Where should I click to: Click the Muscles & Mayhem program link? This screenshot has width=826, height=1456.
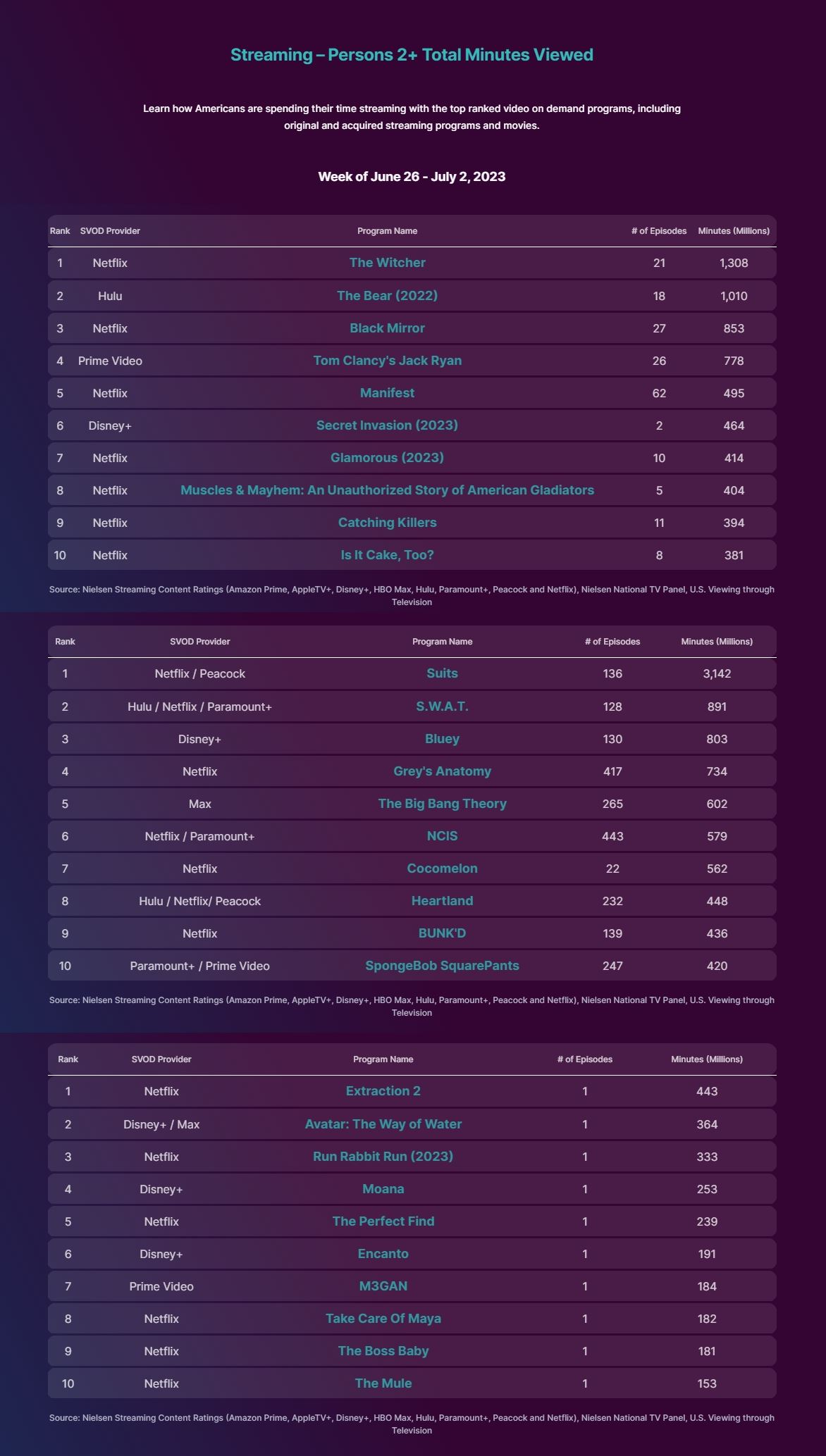point(387,490)
